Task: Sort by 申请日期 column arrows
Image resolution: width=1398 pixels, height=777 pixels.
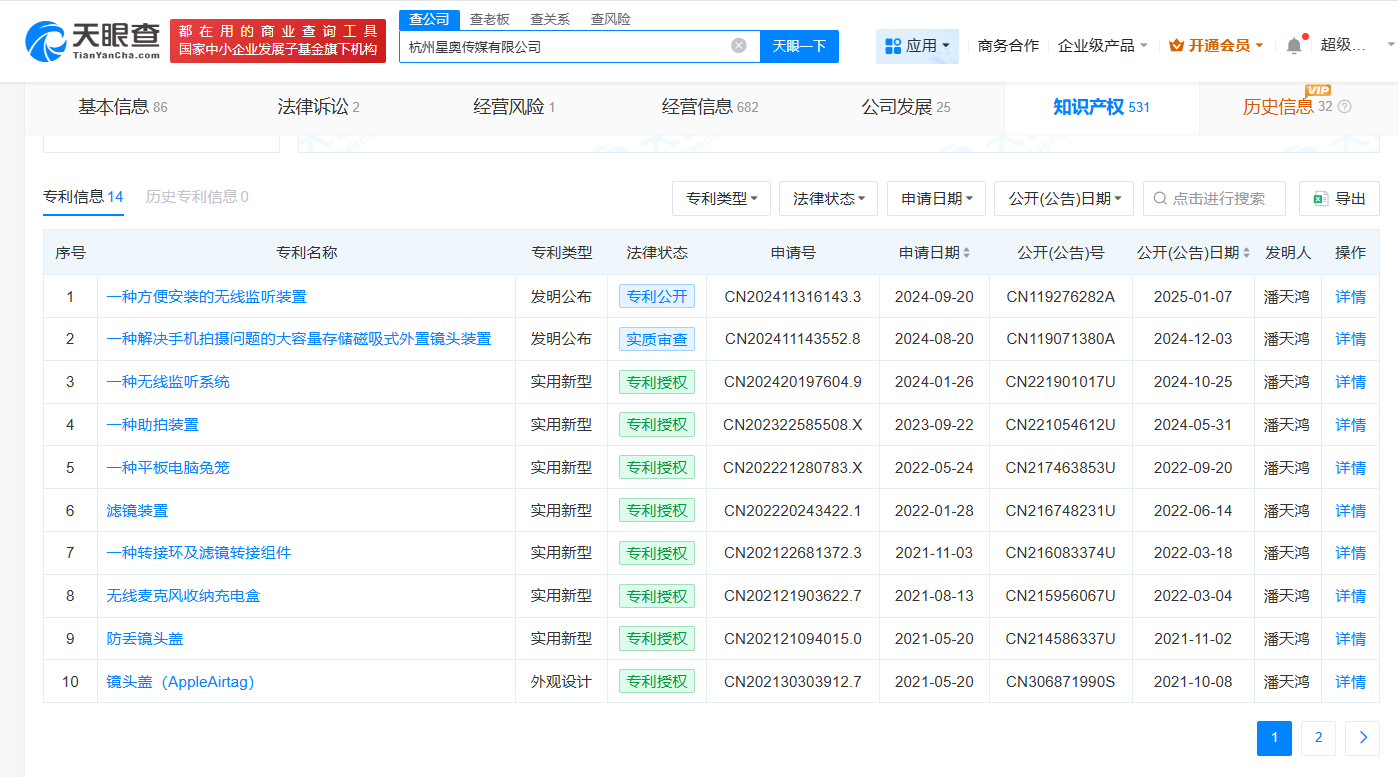Action: tap(966, 253)
